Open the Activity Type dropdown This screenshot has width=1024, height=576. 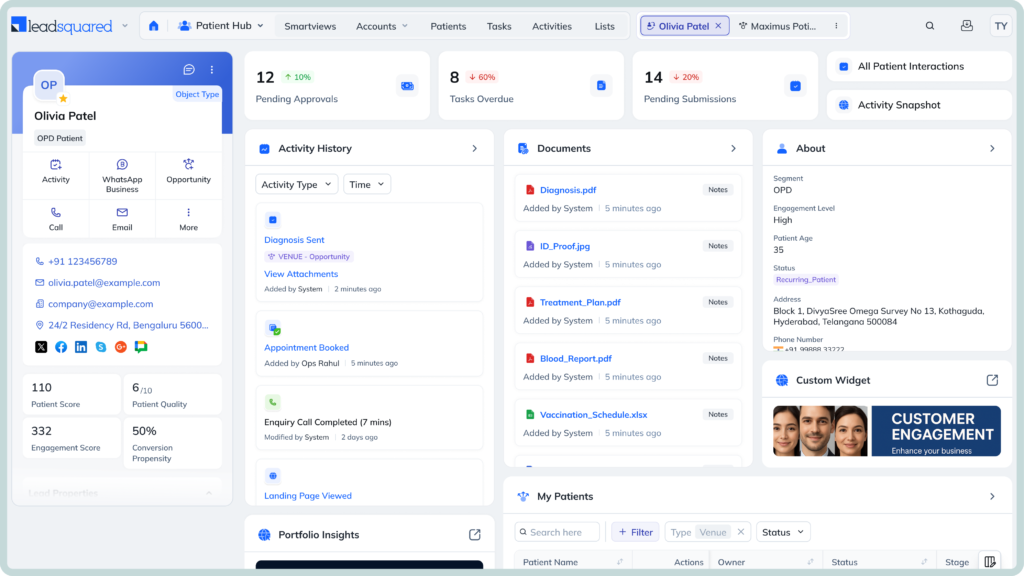pyautogui.click(x=296, y=184)
